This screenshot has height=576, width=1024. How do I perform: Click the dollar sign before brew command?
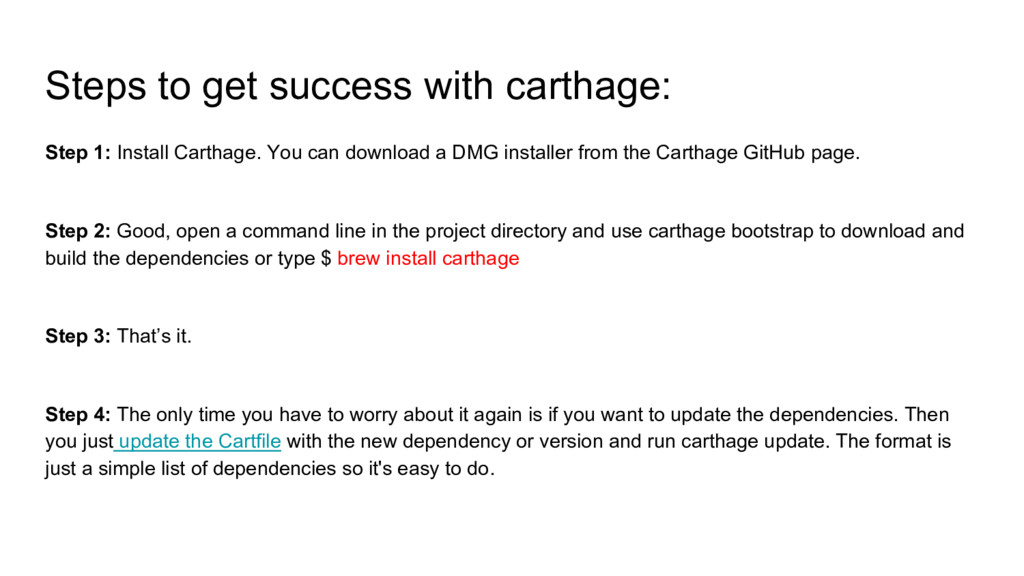coord(326,259)
